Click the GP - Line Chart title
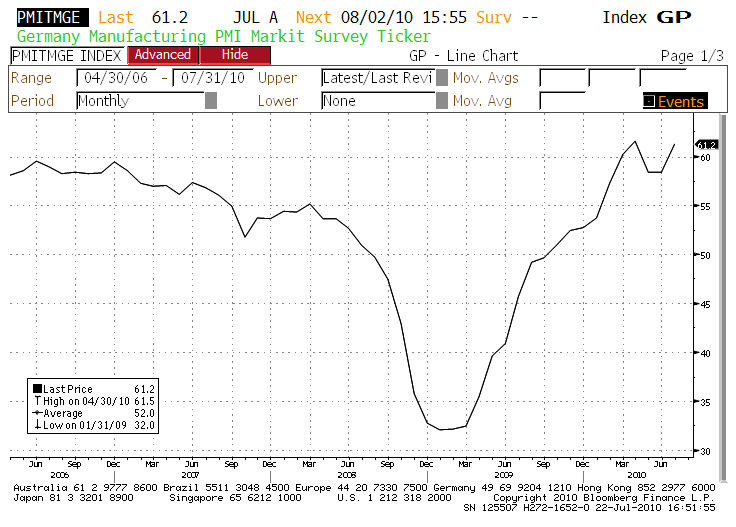This screenshot has height=527, width=736. (x=463, y=56)
